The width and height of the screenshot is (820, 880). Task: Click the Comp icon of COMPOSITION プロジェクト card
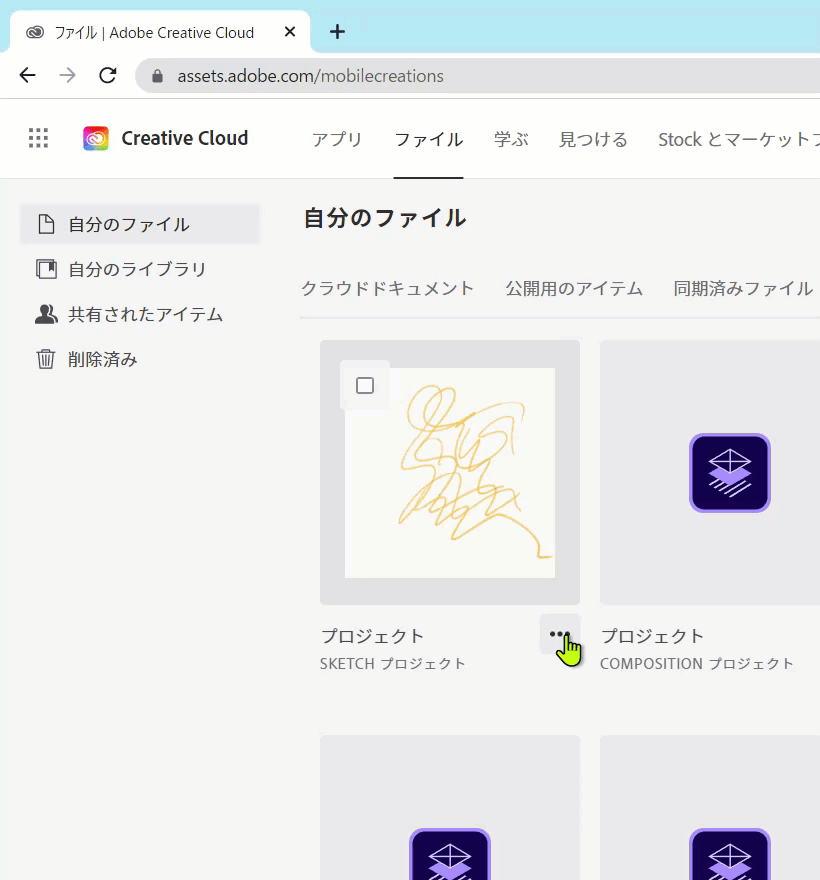[x=730, y=473]
